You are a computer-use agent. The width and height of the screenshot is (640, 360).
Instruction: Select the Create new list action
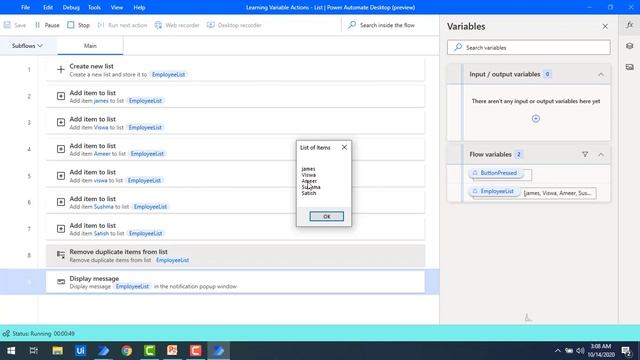(x=235, y=70)
